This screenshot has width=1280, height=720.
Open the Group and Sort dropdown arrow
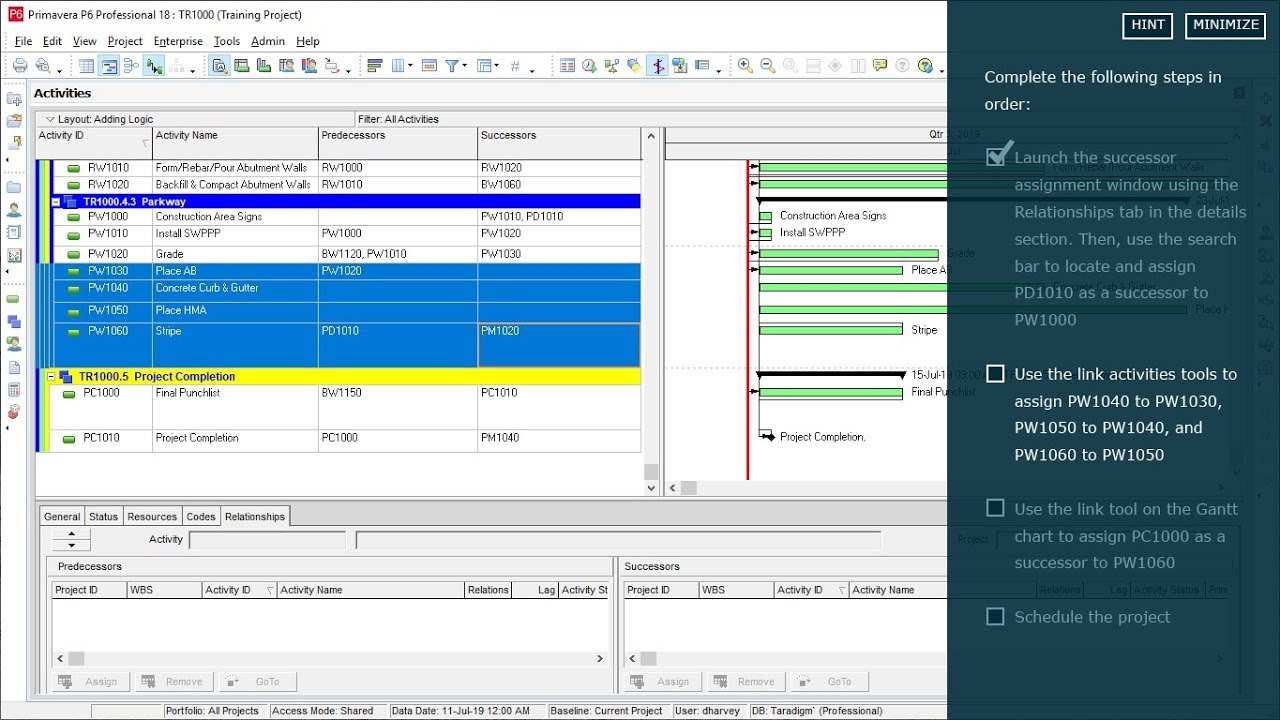coord(497,67)
